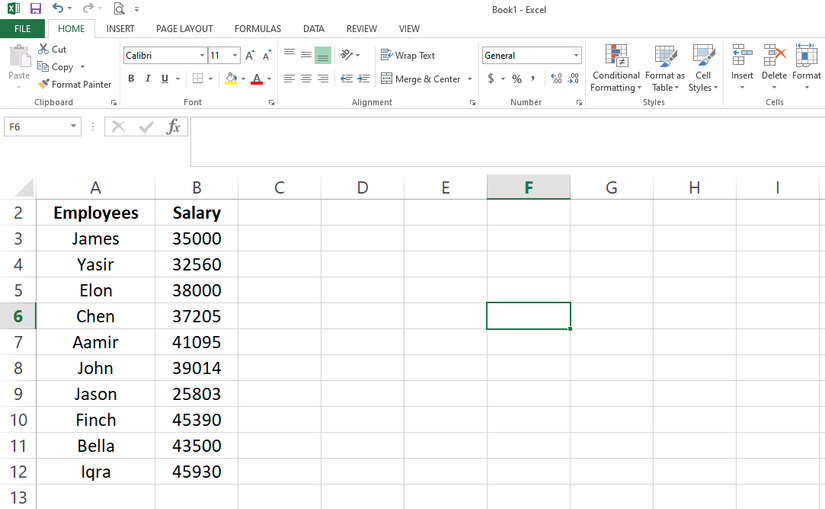
Task: Switch to the PAGE LAYOUT tab
Action: [184, 28]
